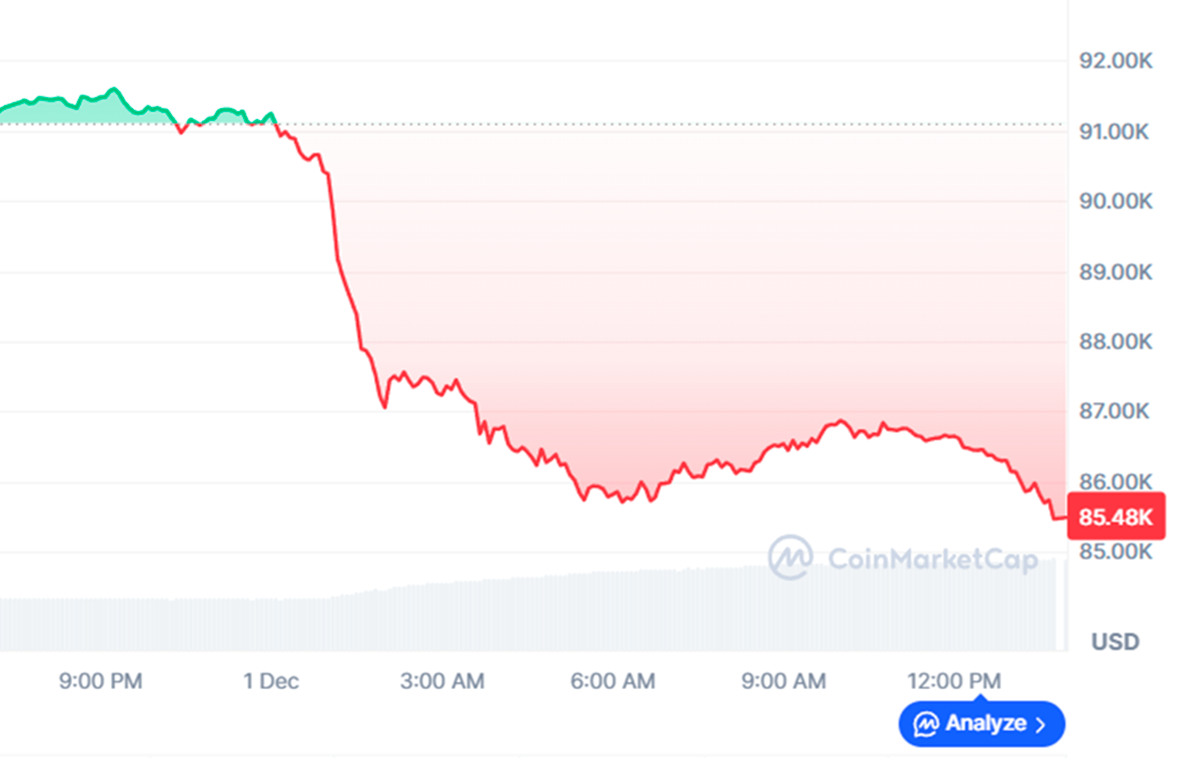Toggle the 85.48K red price badge
The height and width of the screenshot is (758, 1200).
(1116, 516)
